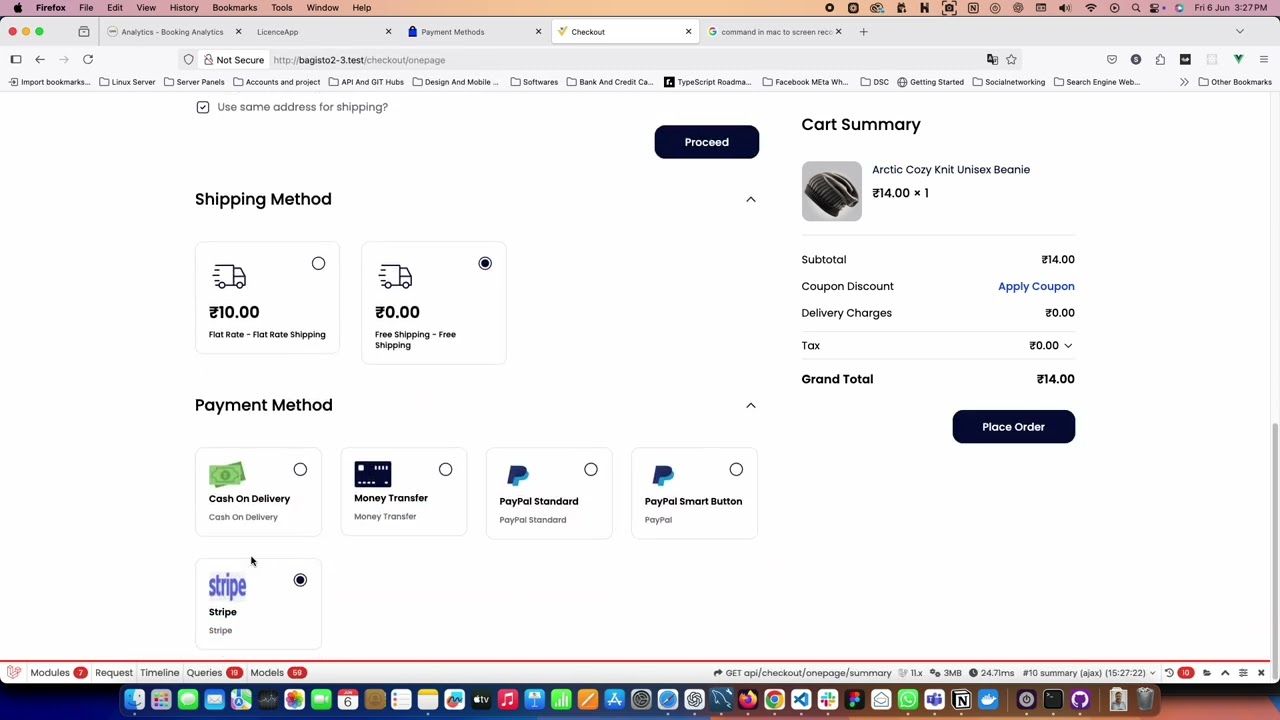Open the History menu in the menu bar
1280x720 pixels.
tap(184, 8)
